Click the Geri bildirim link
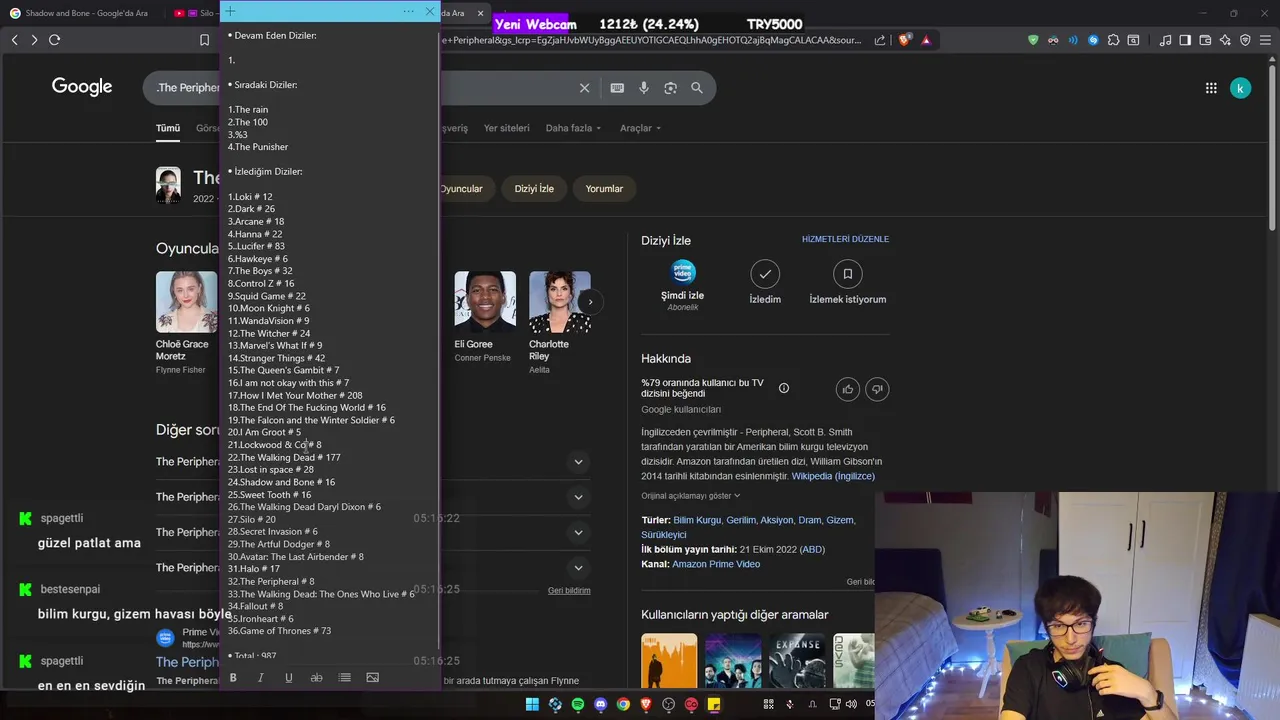 [x=569, y=591]
